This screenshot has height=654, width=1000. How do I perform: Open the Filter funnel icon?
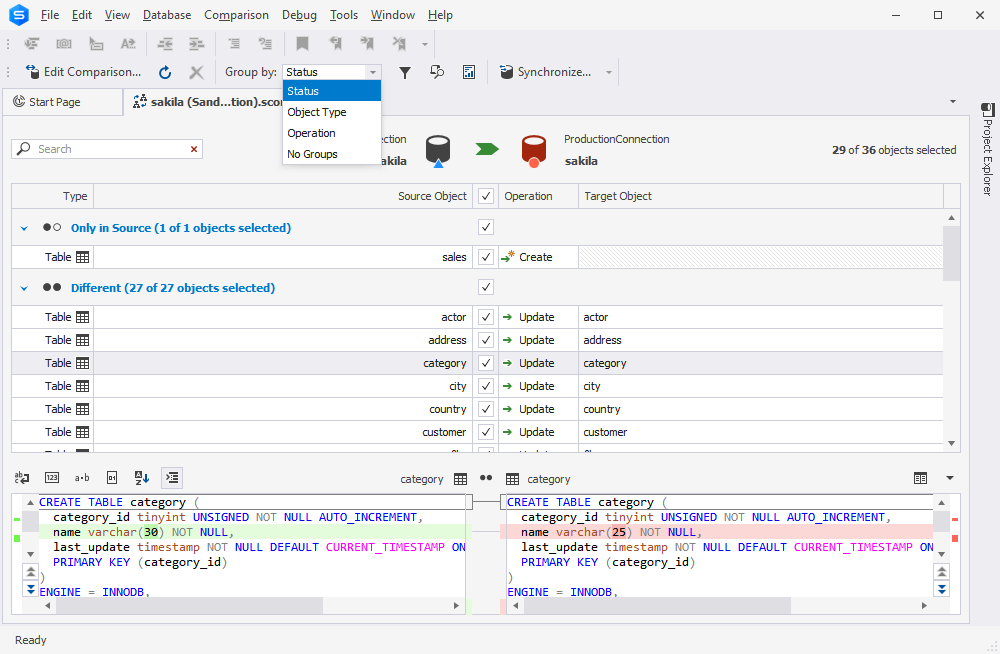(x=405, y=72)
